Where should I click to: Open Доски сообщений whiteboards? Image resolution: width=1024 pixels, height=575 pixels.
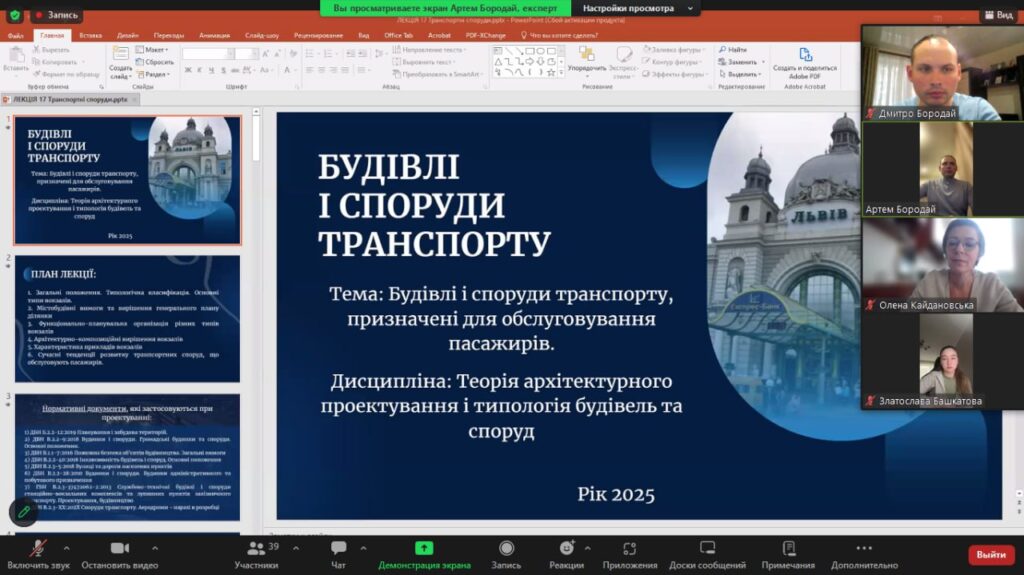707,553
